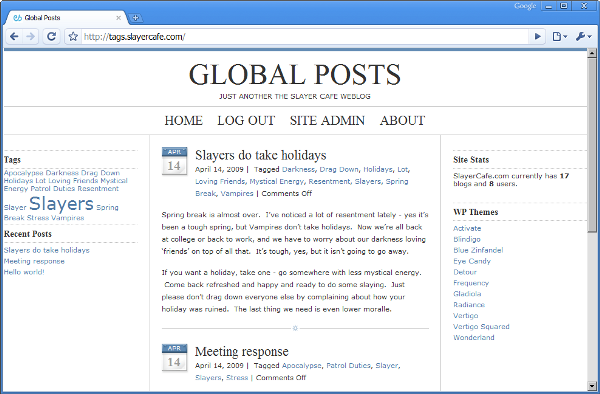
Task: Open the Vertigo Squared theme link
Action: [481, 327]
